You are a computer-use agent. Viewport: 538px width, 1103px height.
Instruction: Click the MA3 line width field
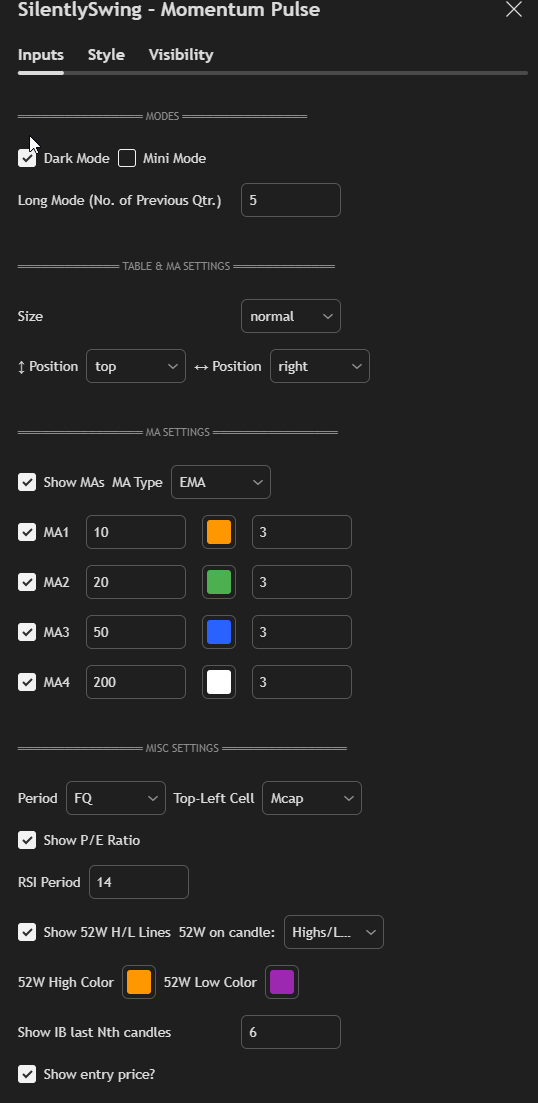point(302,632)
